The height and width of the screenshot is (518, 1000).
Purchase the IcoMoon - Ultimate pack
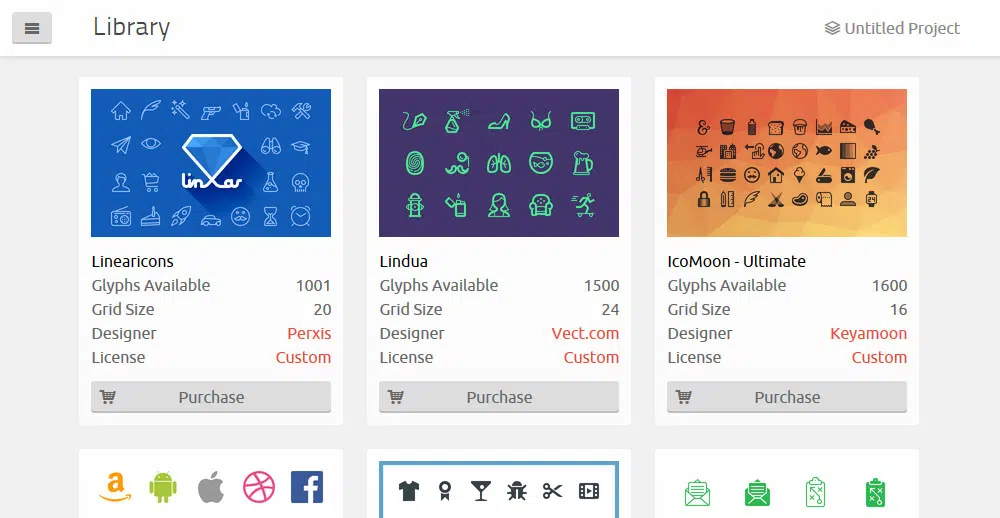(x=787, y=397)
